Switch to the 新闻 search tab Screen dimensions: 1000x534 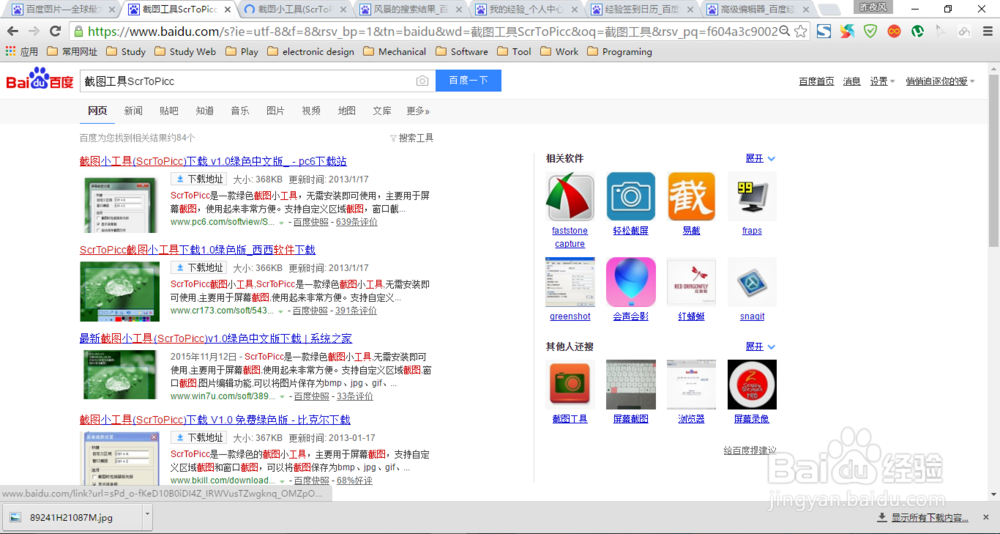133,111
